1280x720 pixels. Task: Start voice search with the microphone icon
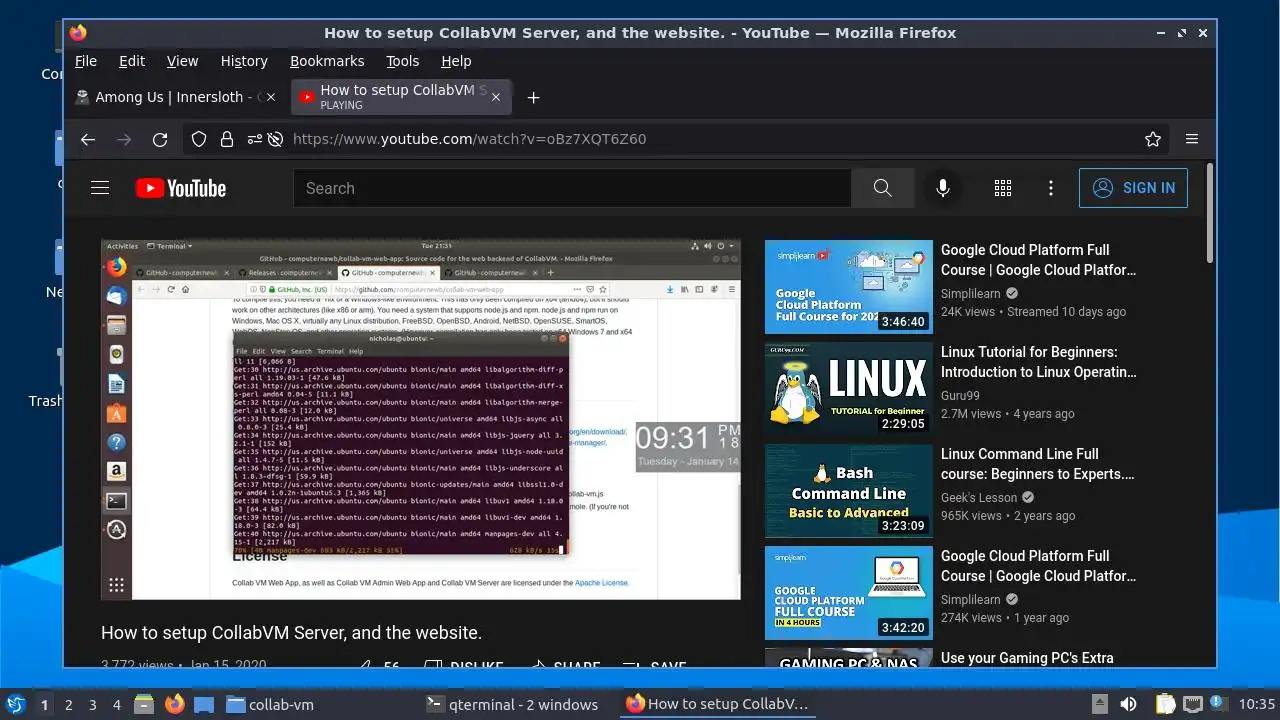pos(942,188)
